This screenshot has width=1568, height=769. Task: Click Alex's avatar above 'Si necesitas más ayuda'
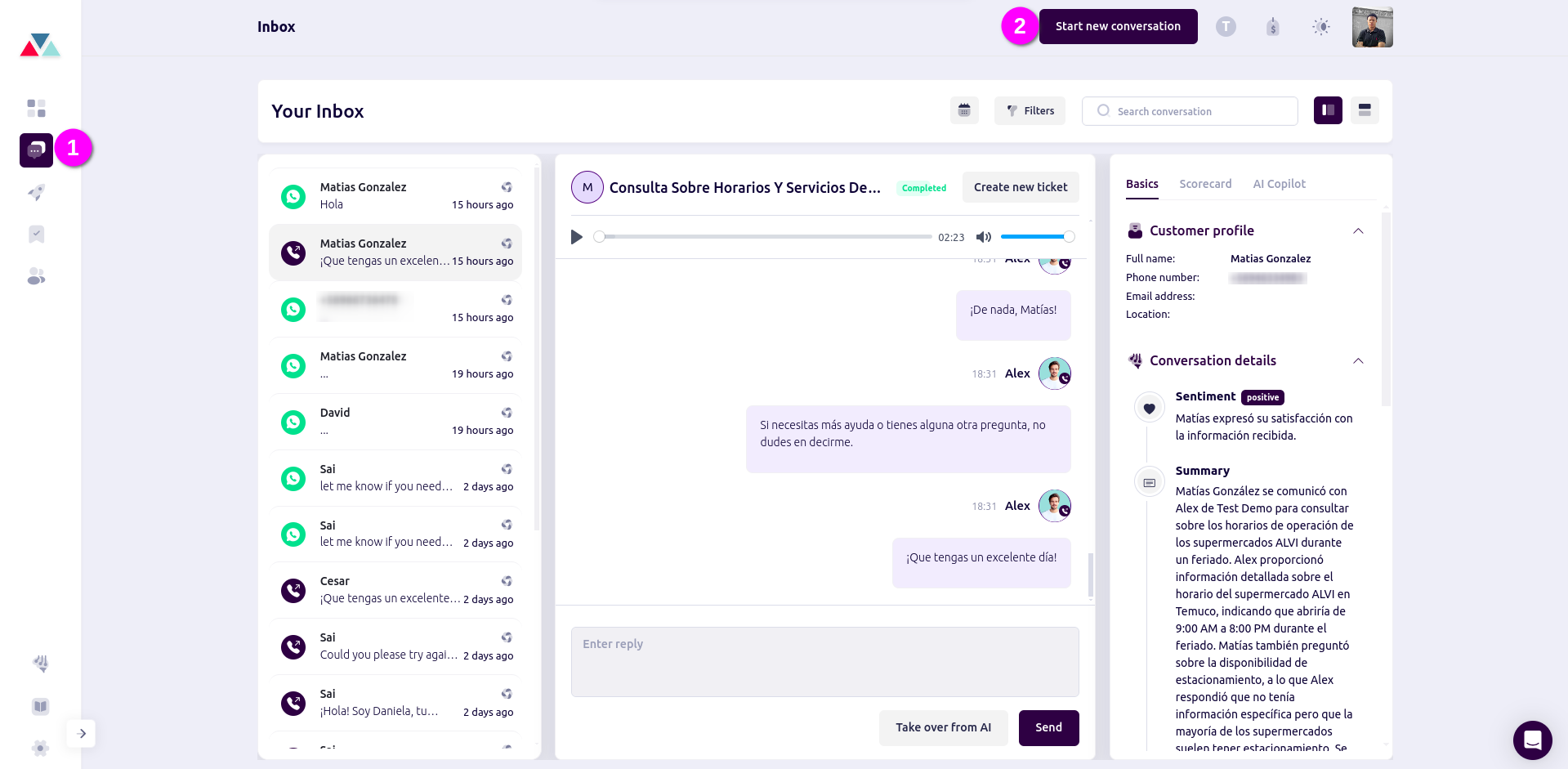tap(1055, 373)
